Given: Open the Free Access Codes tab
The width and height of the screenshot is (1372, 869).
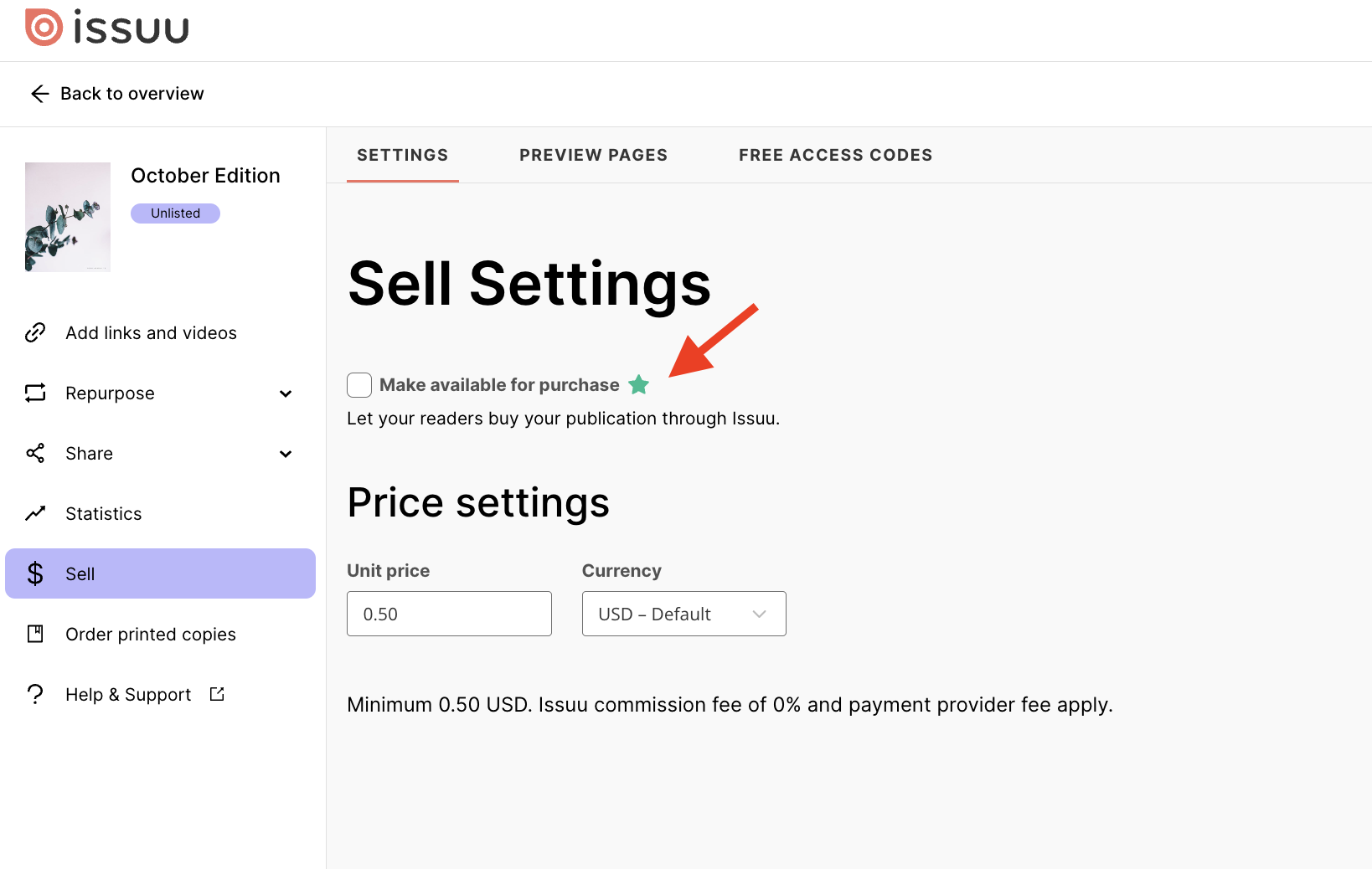Looking at the screenshot, I should click(x=835, y=155).
